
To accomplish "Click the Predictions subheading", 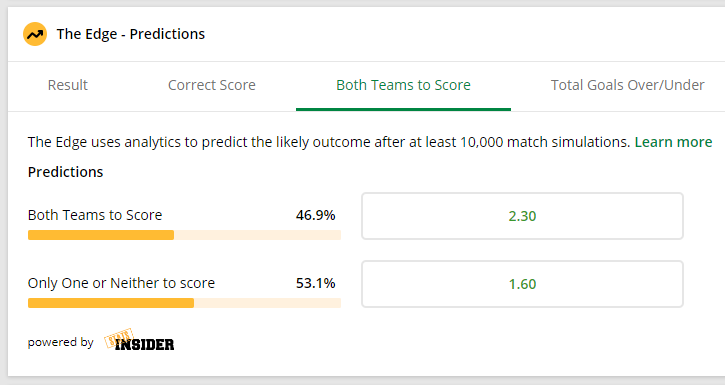I will click(x=65, y=172).
